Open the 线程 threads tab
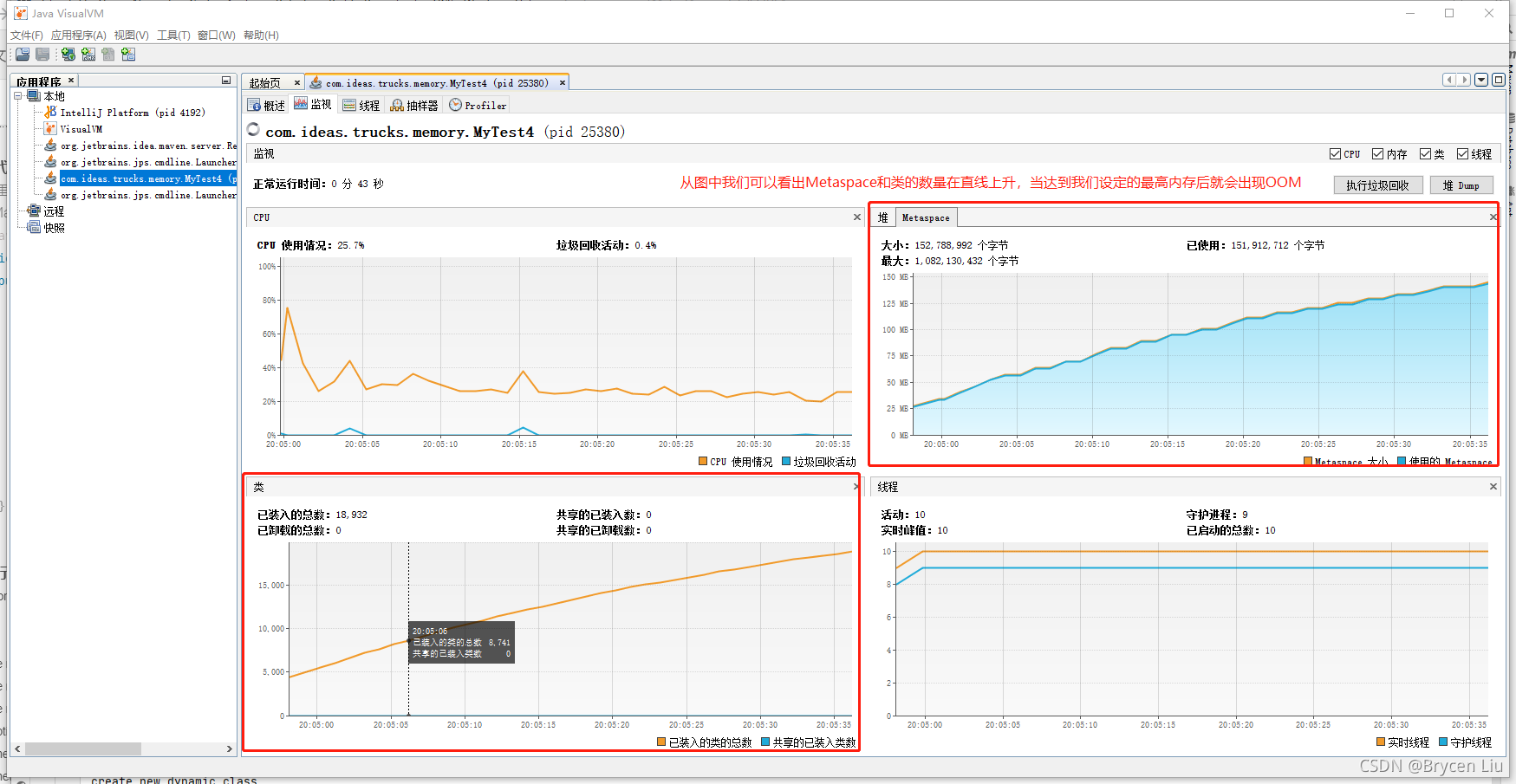The width and height of the screenshot is (1516, 784). click(x=361, y=105)
